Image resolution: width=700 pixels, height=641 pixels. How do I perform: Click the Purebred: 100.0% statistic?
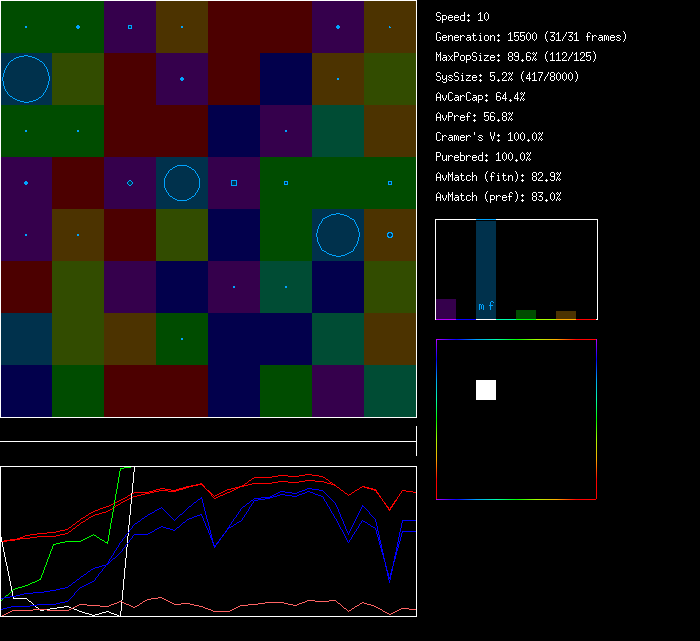click(483, 157)
